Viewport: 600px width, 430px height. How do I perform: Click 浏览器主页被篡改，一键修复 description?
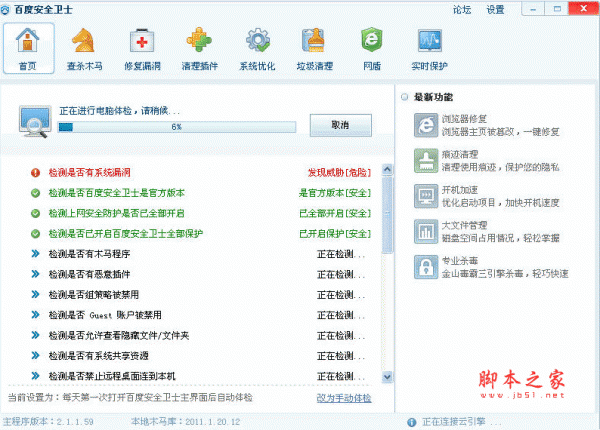coord(501,132)
